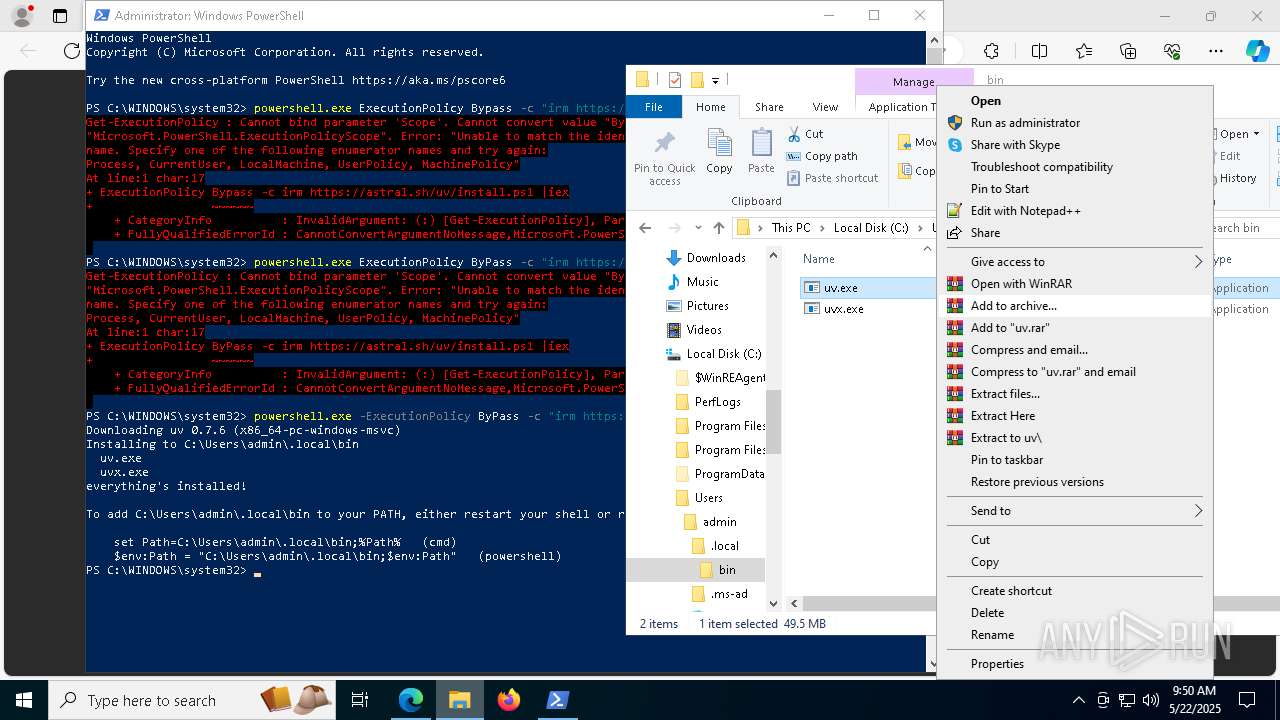This screenshot has width=1280, height=720.
Task: Open recent locations dropdown arrow
Action: coord(697,228)
